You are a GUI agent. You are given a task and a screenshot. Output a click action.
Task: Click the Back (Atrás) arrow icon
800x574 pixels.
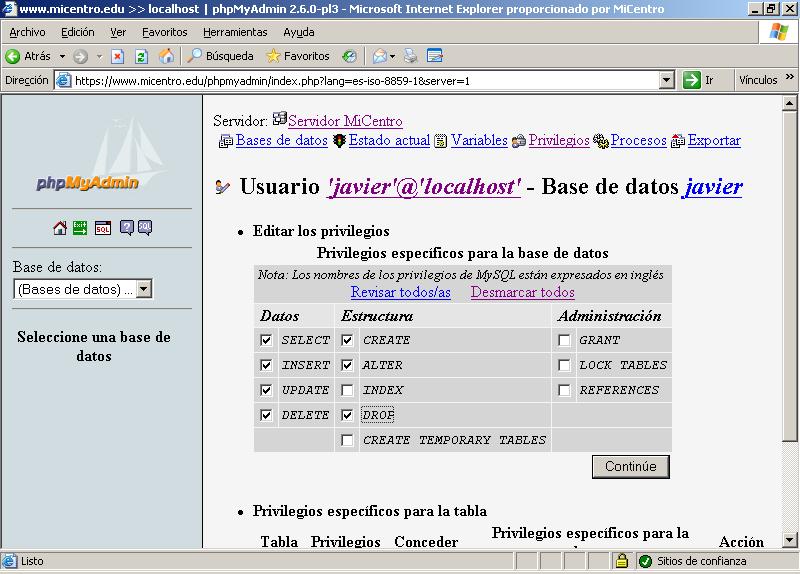click(13, 56)
